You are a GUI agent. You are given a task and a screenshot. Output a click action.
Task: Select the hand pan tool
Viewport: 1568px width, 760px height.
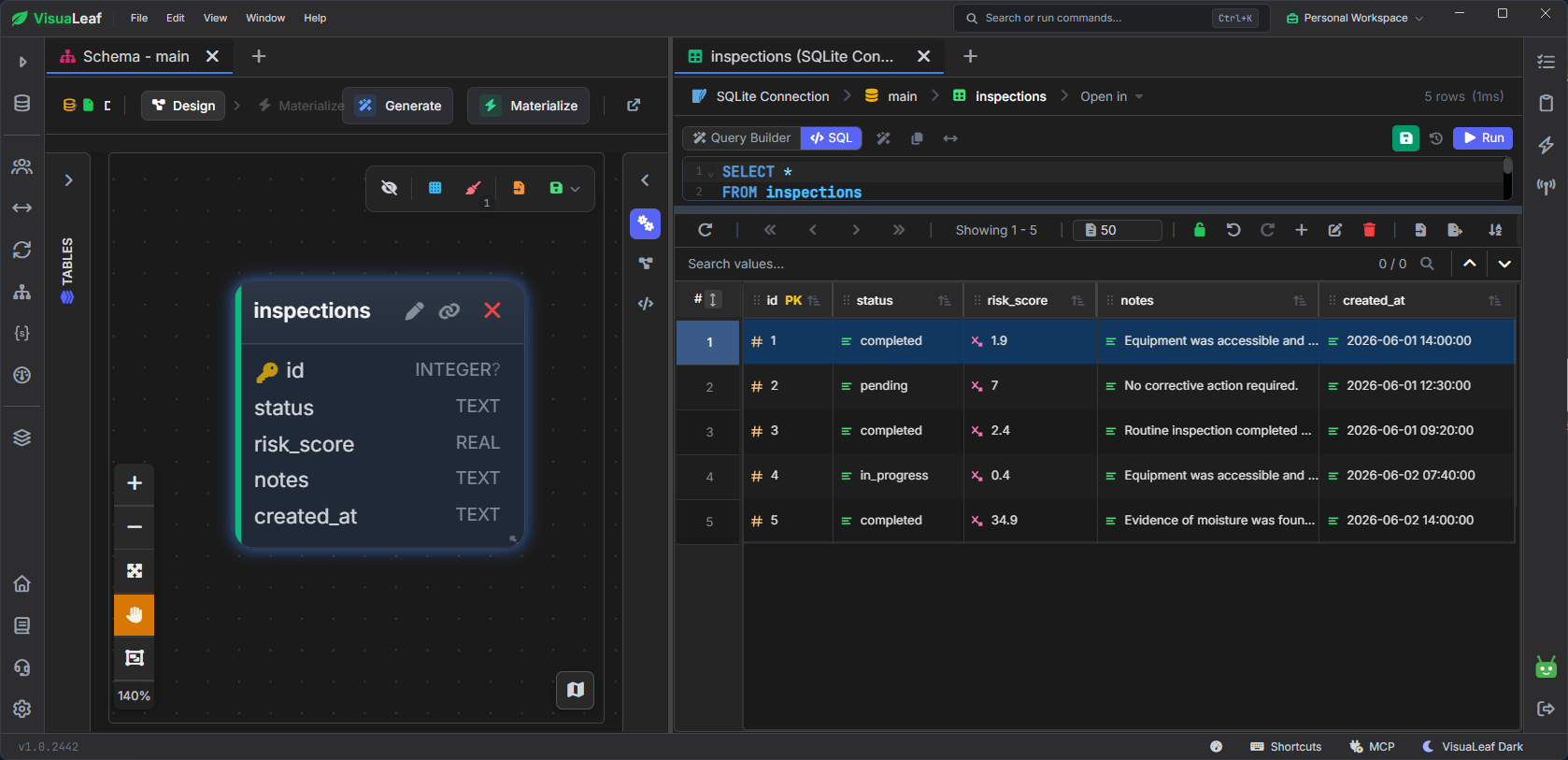[x=135, y=614]
